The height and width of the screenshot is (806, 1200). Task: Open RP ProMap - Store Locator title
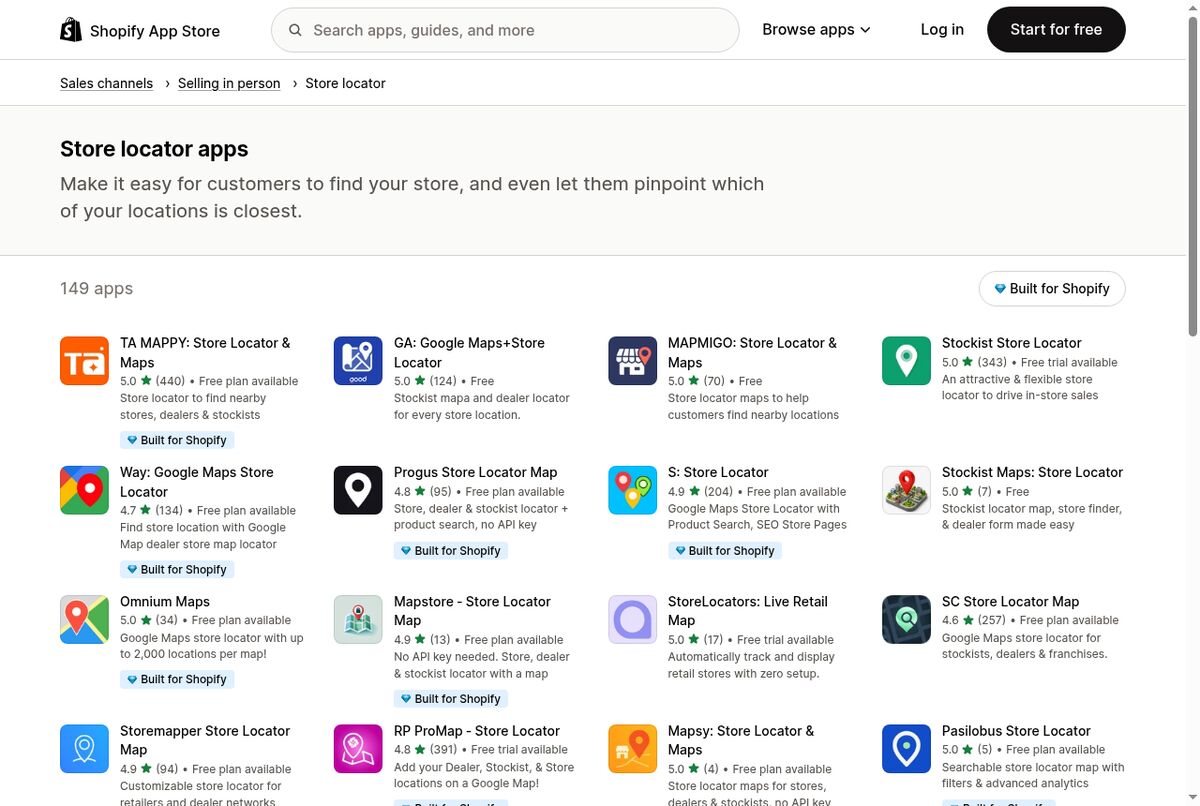(477, 731)
